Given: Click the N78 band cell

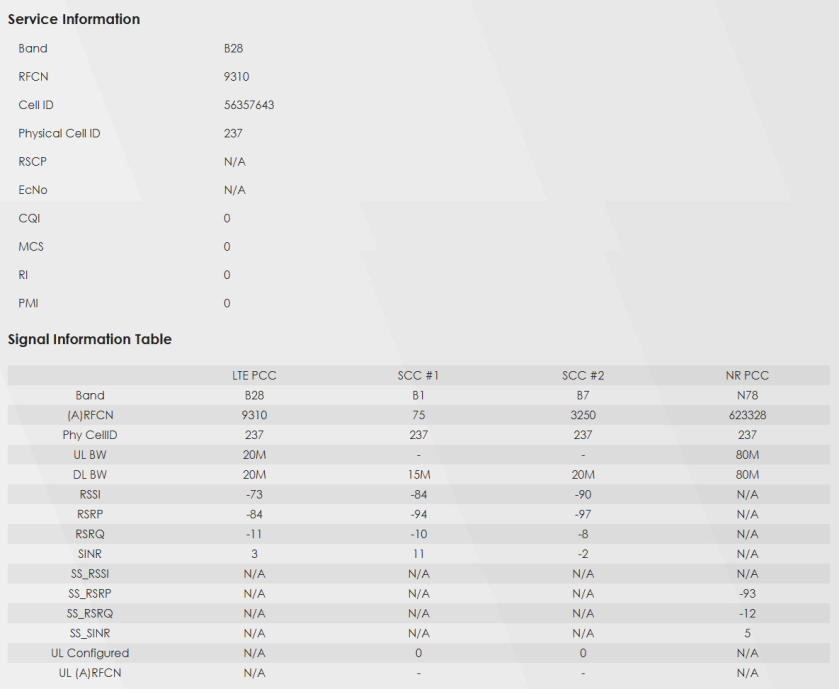Looking at the screenshot, I should tap(747, 395).
